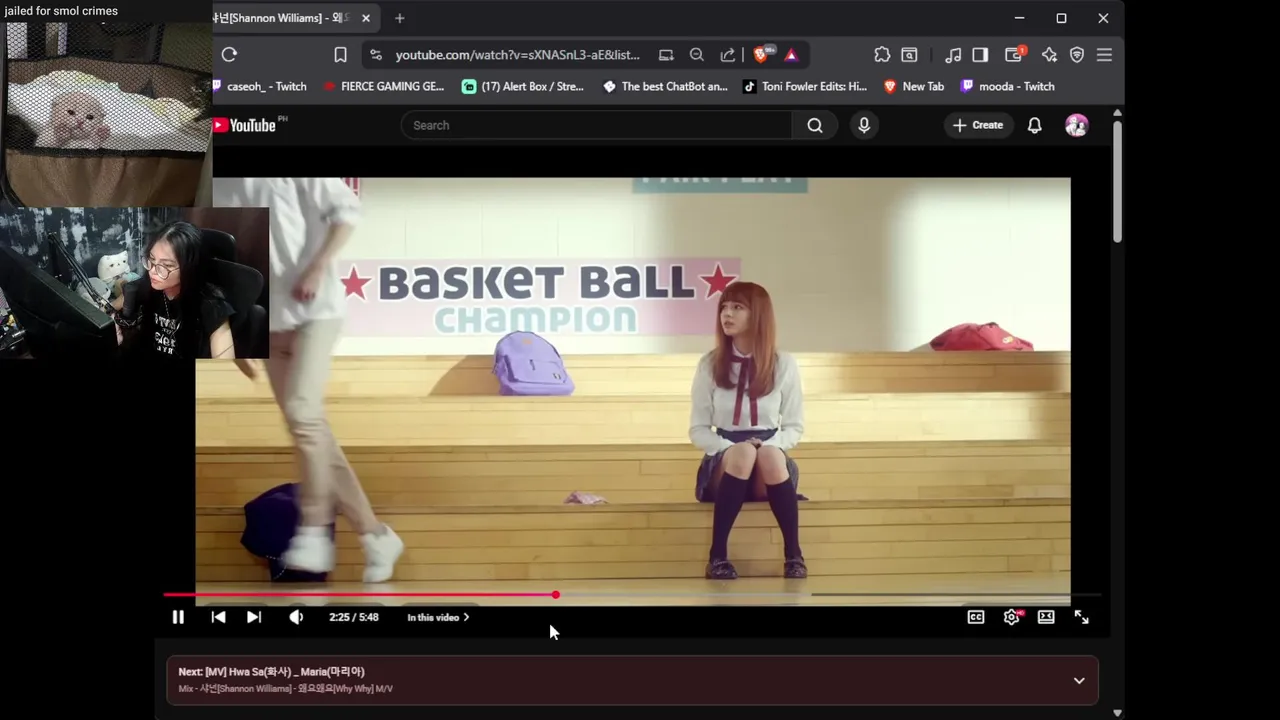Open FIERCE GAMING GE... bookmark
The width and height of the screenshot is (1280, 720).
[x=384, y=87]
